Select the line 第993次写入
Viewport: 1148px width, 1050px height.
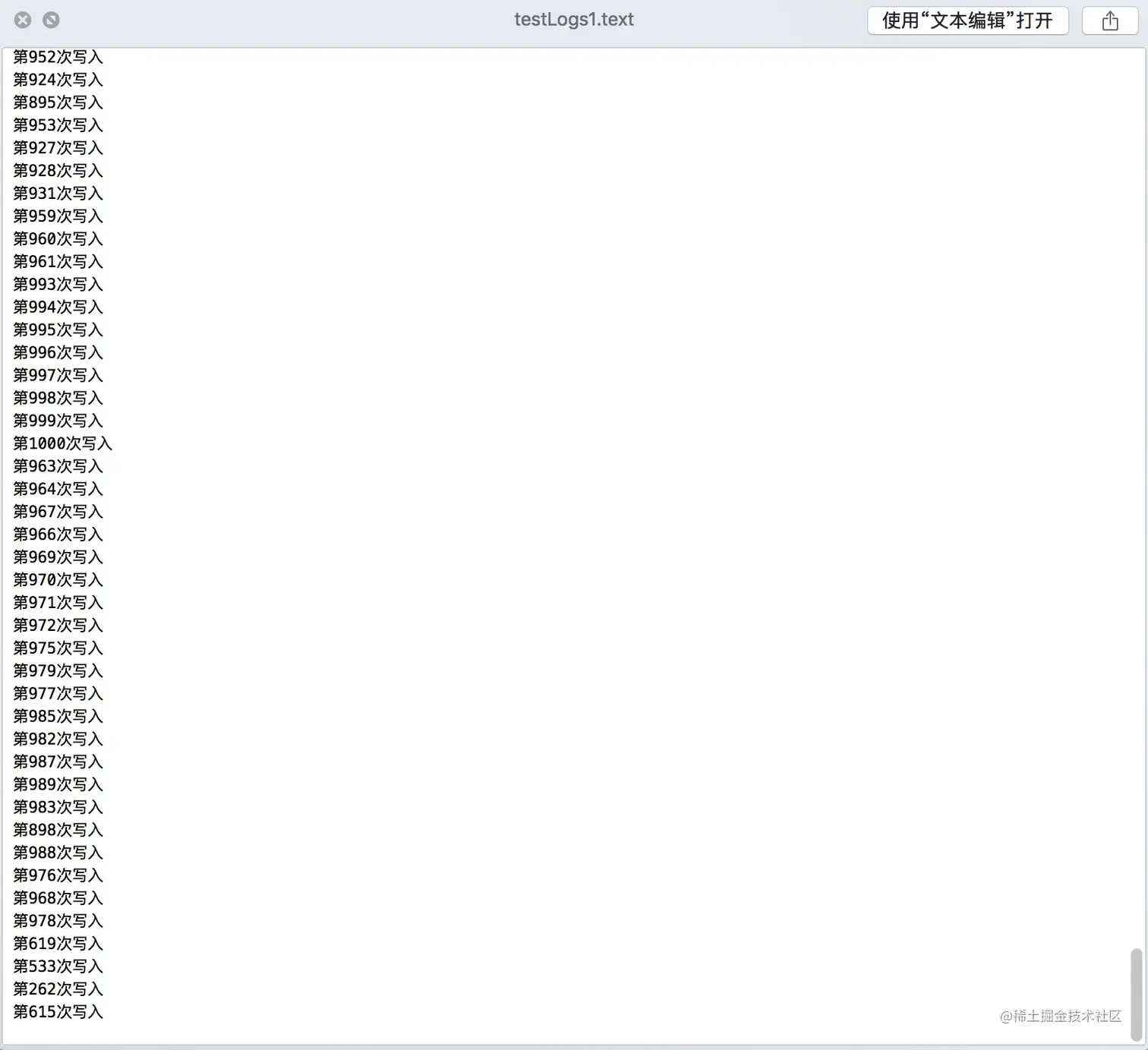point(58,285)
